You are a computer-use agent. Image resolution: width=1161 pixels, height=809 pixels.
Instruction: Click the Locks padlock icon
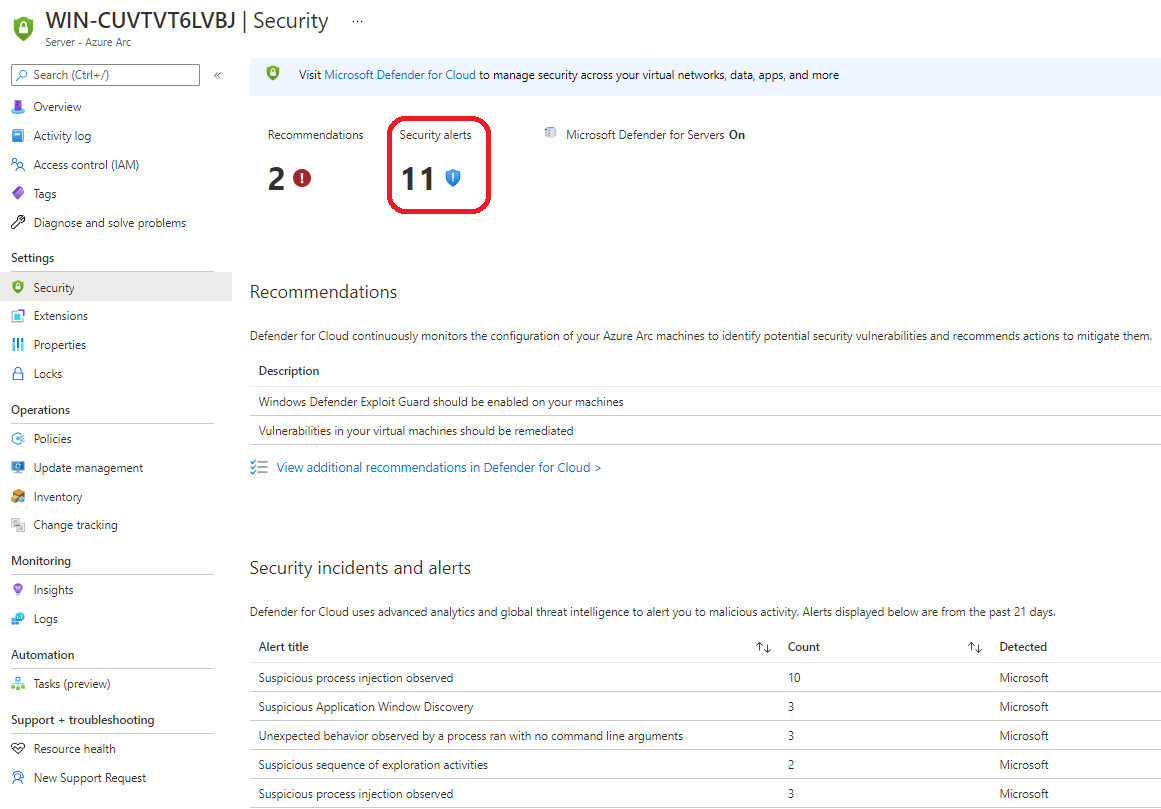pyautogui.click(x=18, y=374)
